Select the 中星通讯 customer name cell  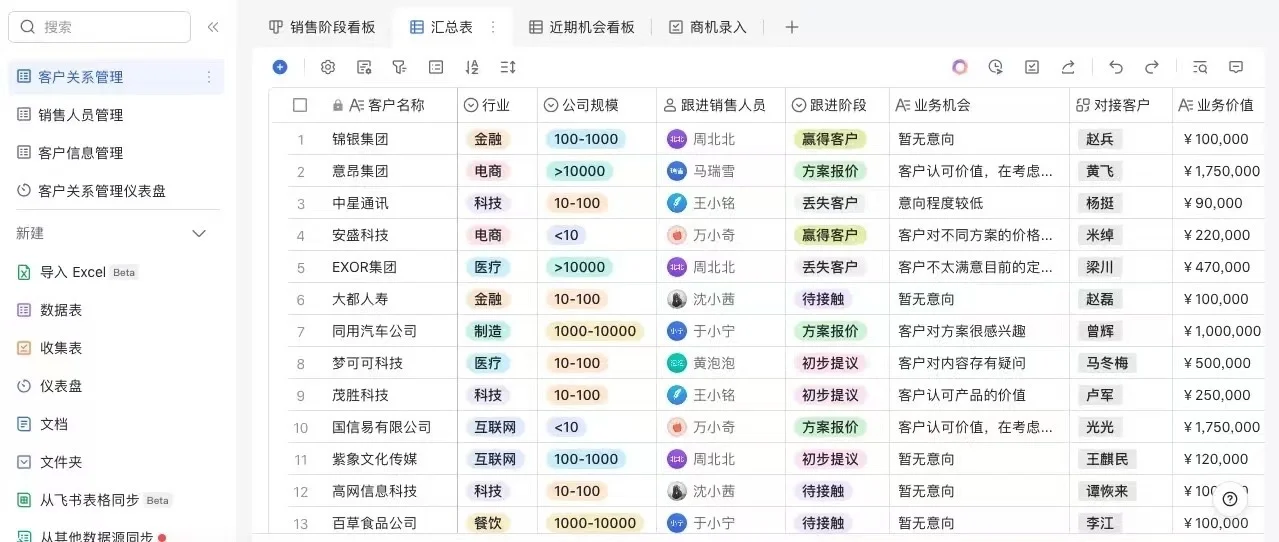point(390,203)
